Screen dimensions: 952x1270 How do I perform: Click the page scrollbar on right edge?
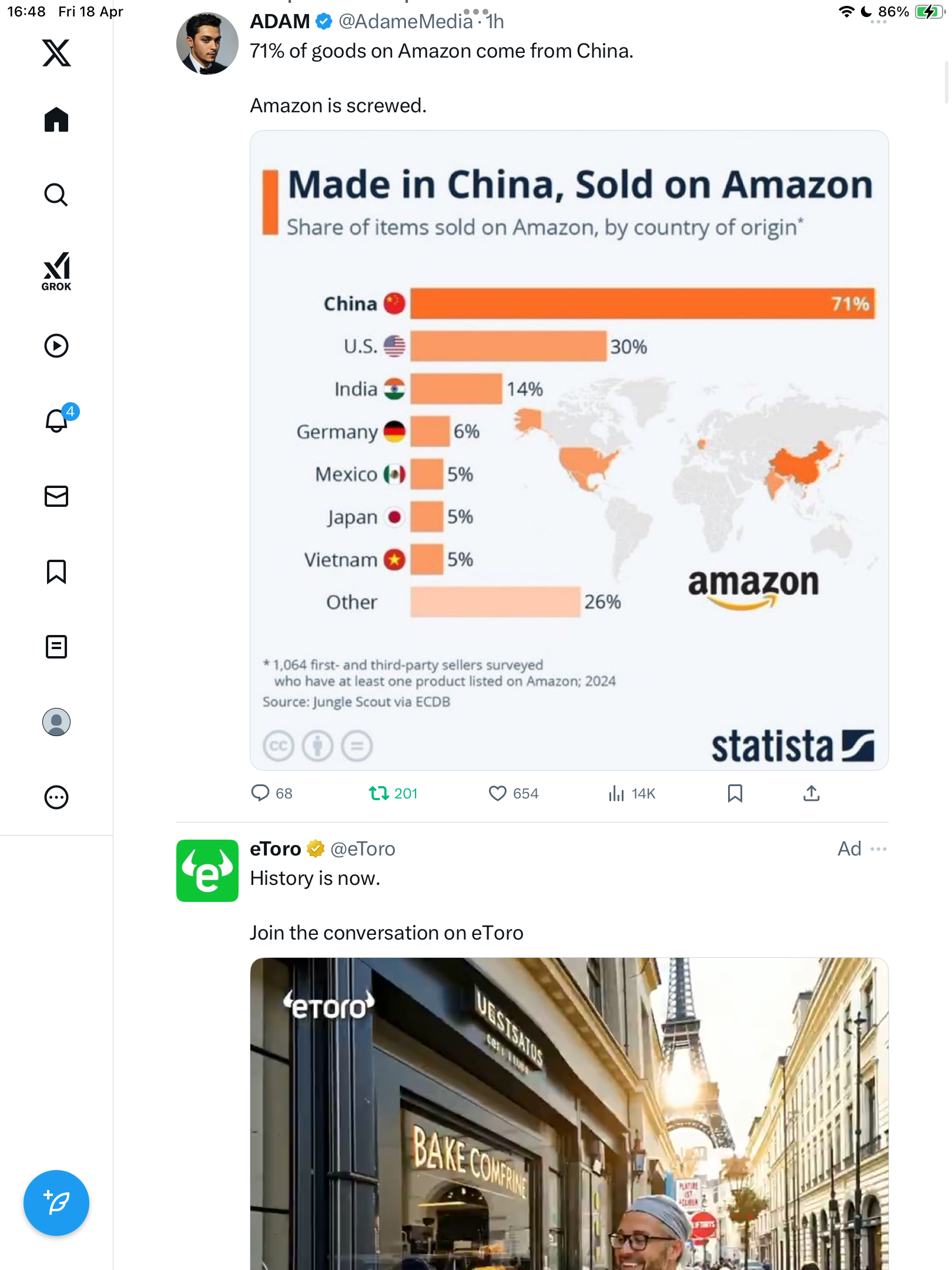[946, 82]
